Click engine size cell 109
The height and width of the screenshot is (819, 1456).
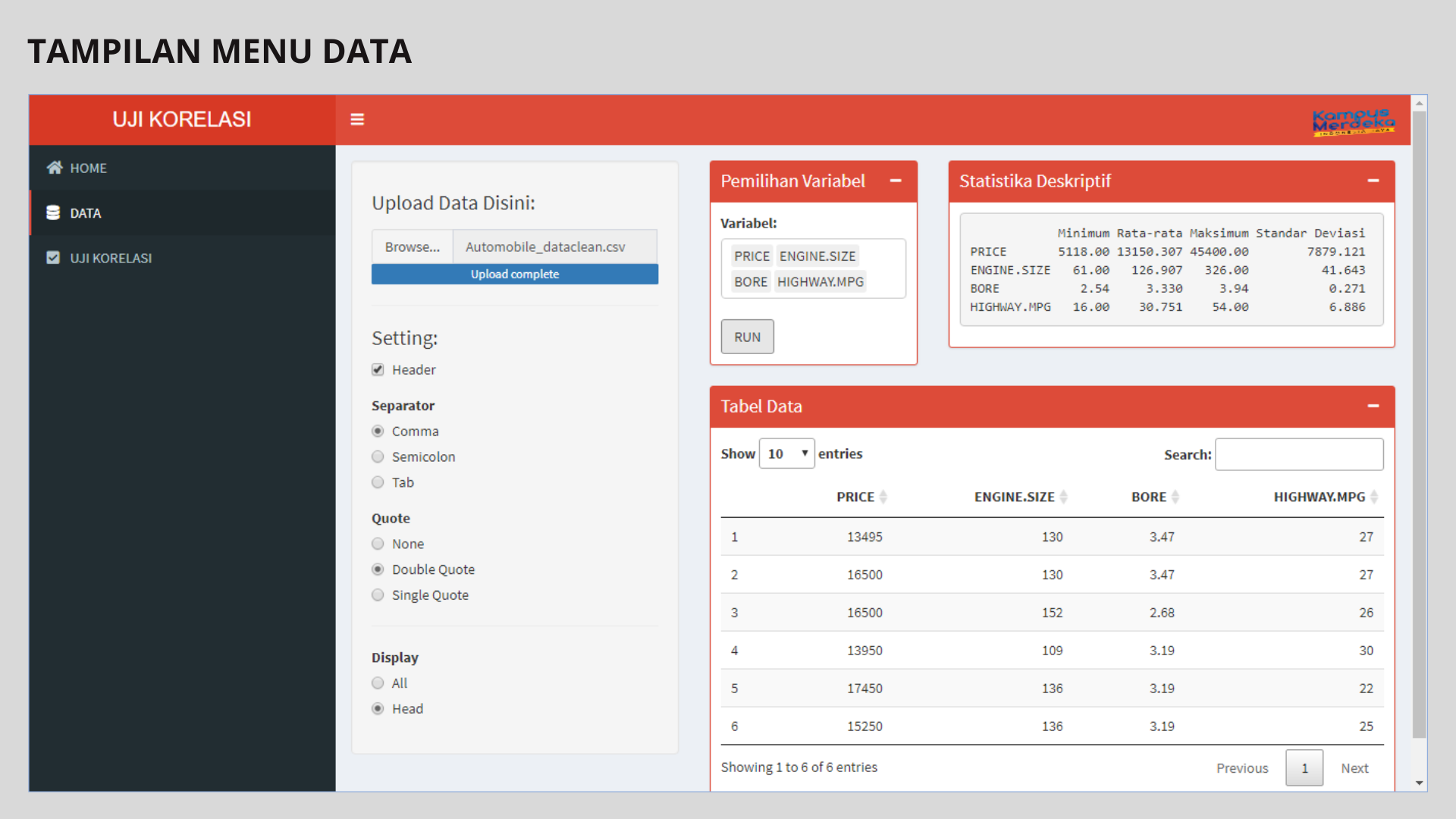click(x=1052, y=651)
